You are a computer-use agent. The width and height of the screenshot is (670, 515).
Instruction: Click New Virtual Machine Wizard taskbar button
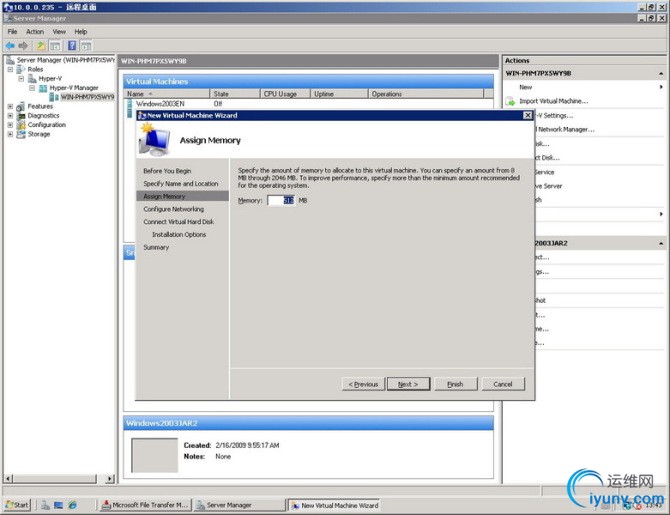pos(335,505)
